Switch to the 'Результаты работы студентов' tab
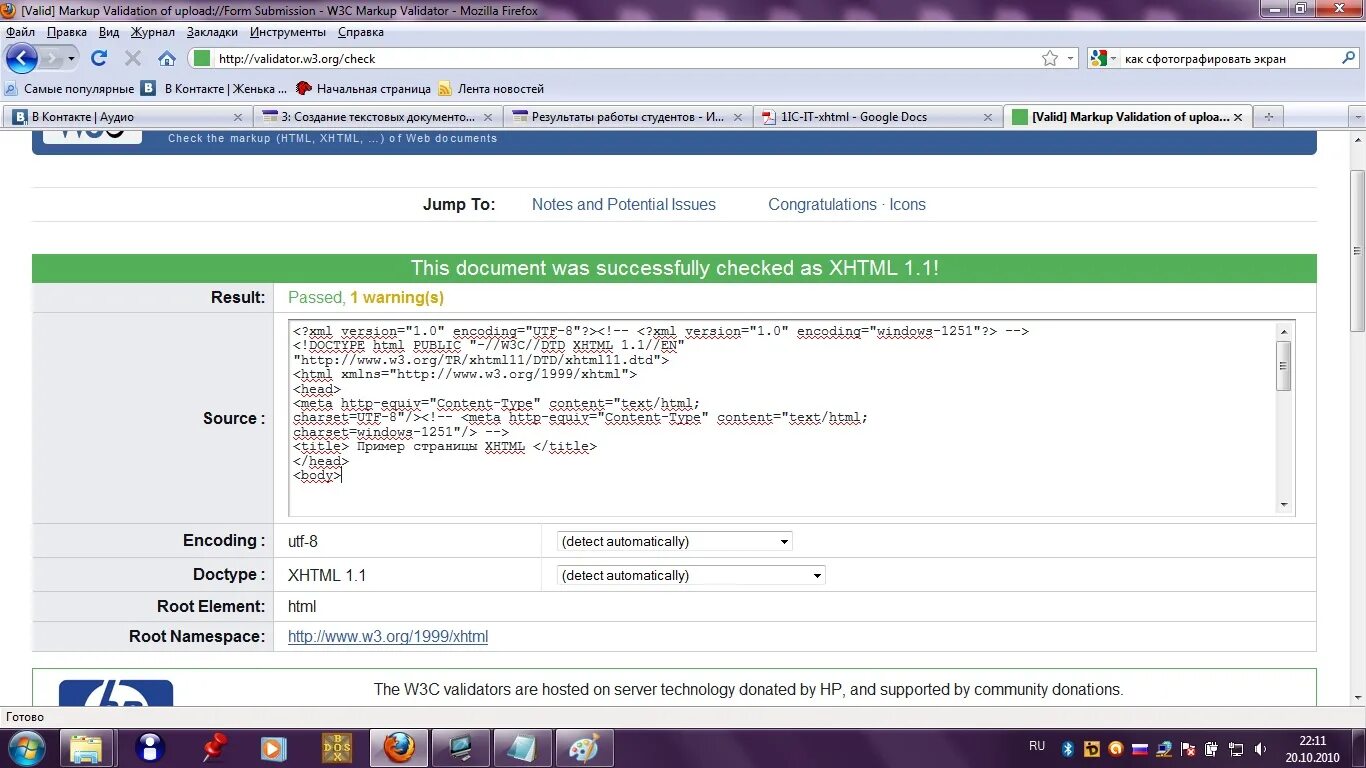The image size is (1366, 768). [628, 117]
